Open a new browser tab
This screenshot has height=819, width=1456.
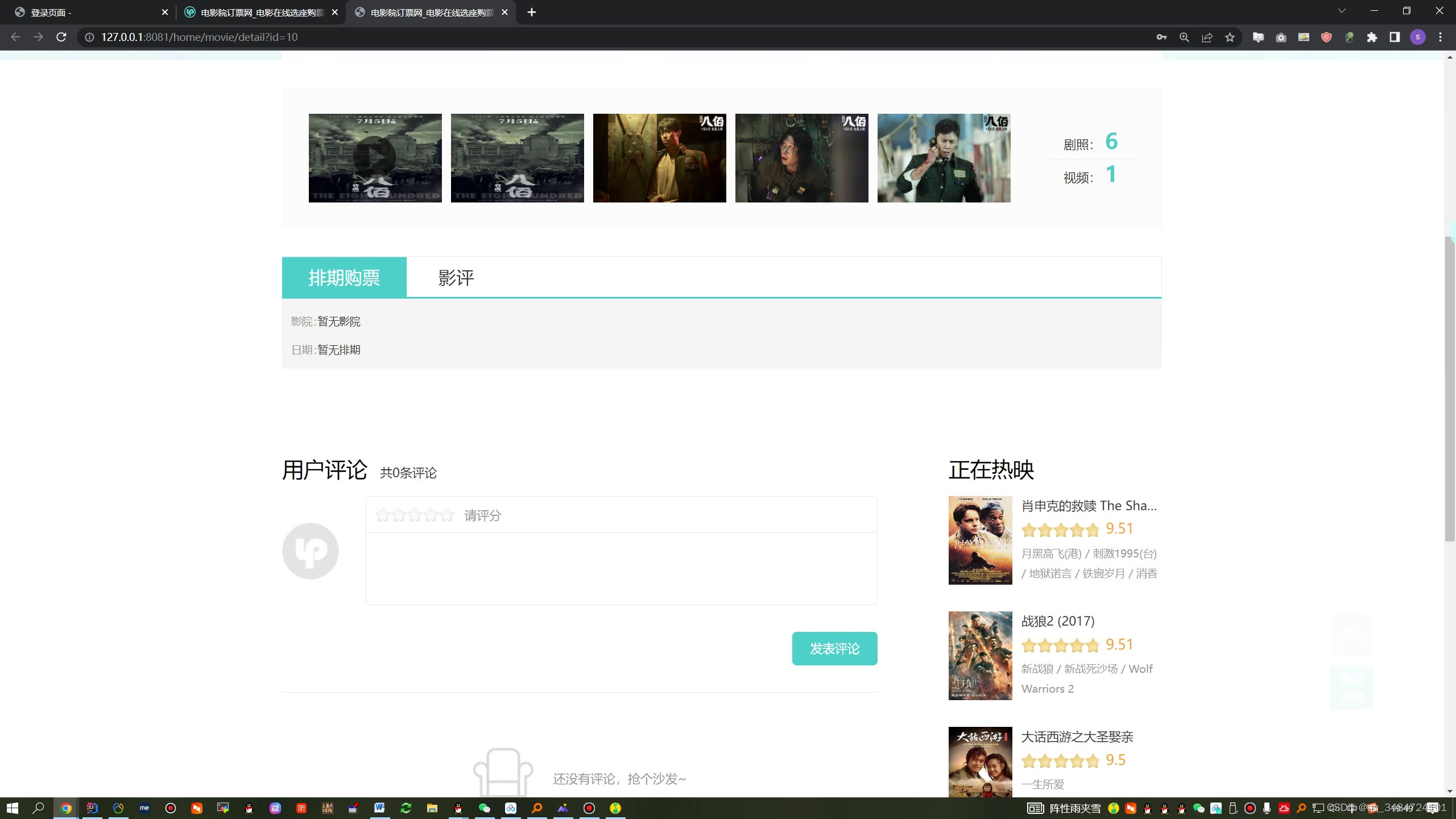pyautogui.click(x=532, y=12)
